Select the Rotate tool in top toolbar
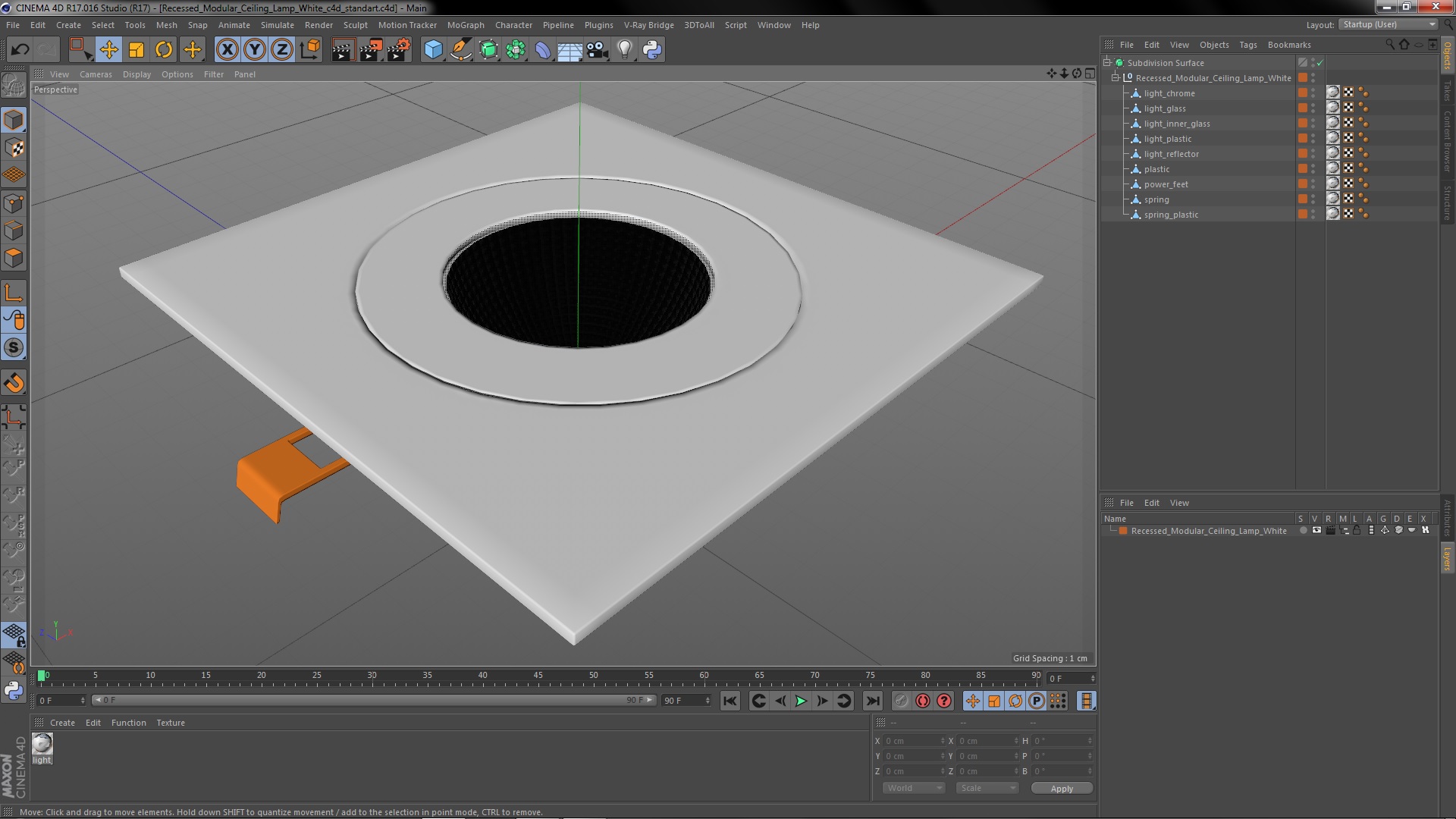 (x=164, y=50)
